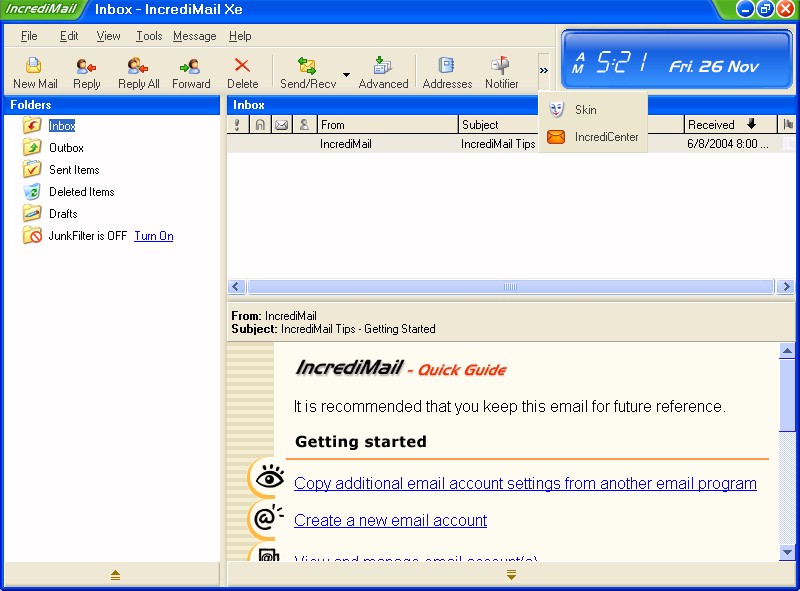Forward the selected message
800x591 pixels.
(x=190, y=72)
